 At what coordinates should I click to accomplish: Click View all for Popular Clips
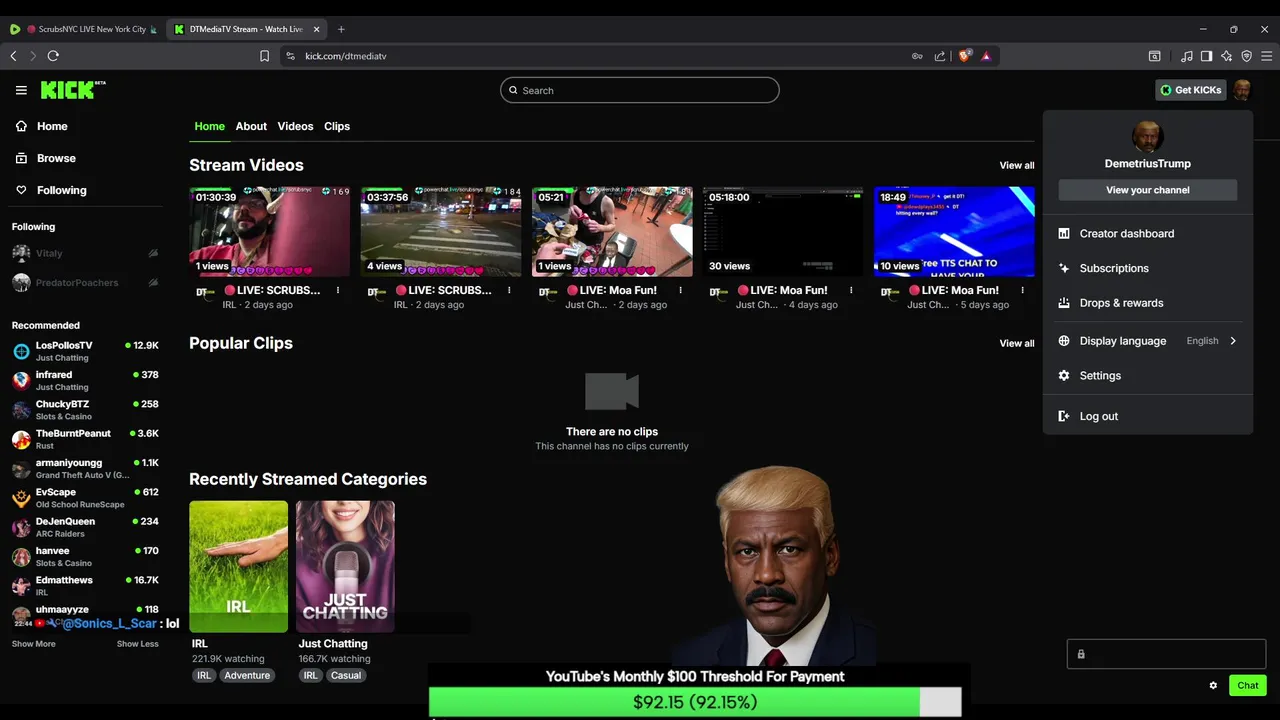pos(1017,343)
